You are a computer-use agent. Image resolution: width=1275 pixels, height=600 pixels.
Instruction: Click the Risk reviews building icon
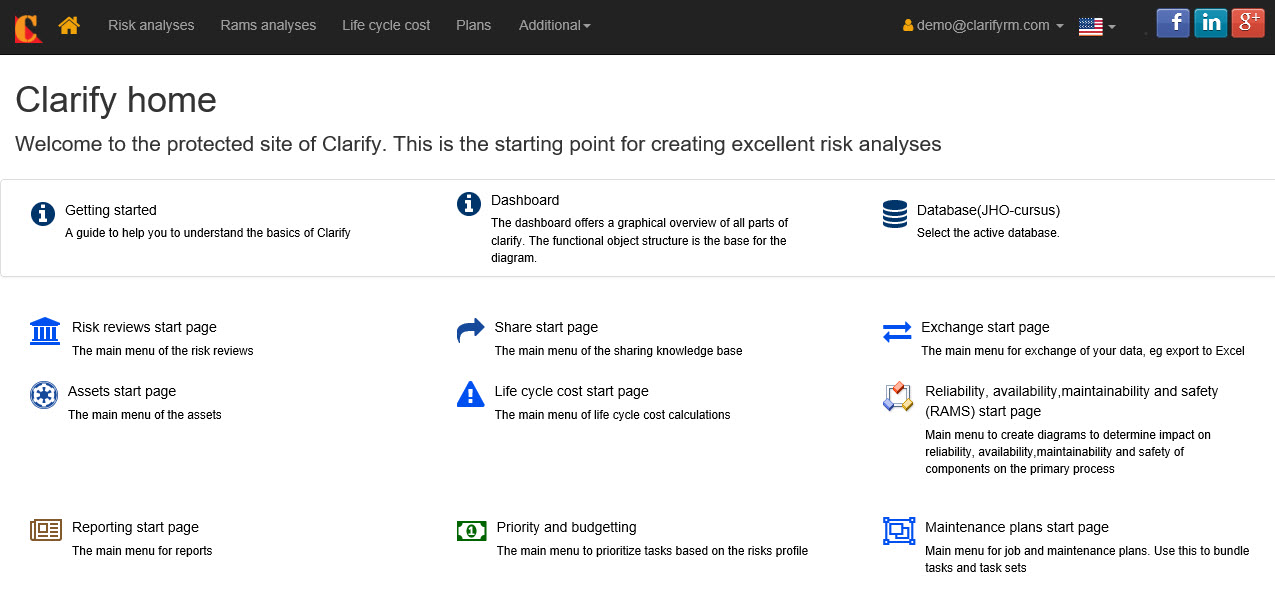click(45, 331)
